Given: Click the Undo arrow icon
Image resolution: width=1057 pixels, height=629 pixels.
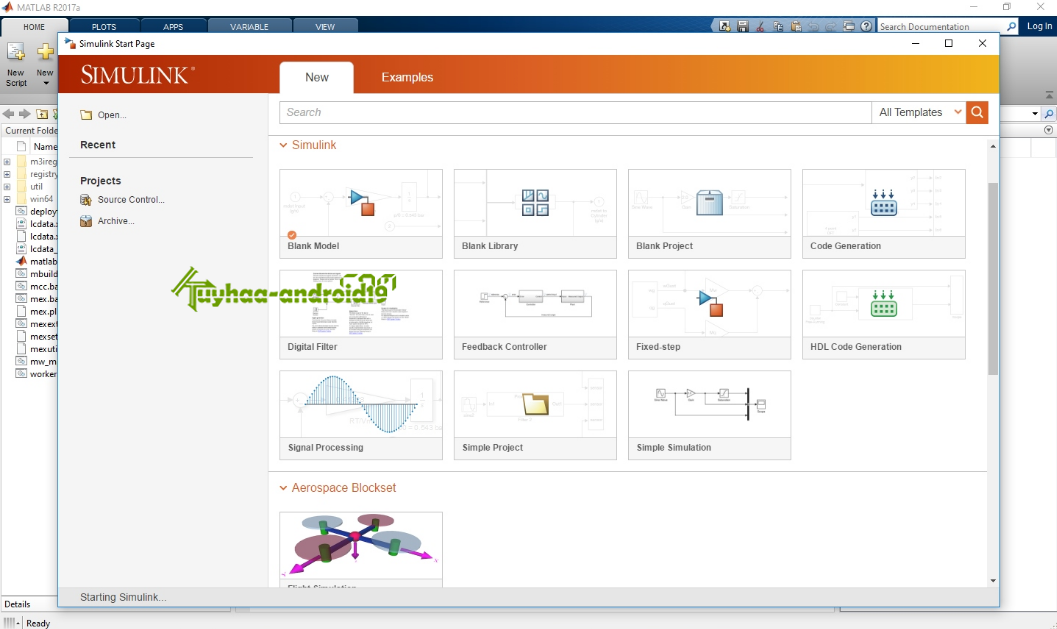Looking at the screenshot, I should pyautogui.click(x=814, y=26).
